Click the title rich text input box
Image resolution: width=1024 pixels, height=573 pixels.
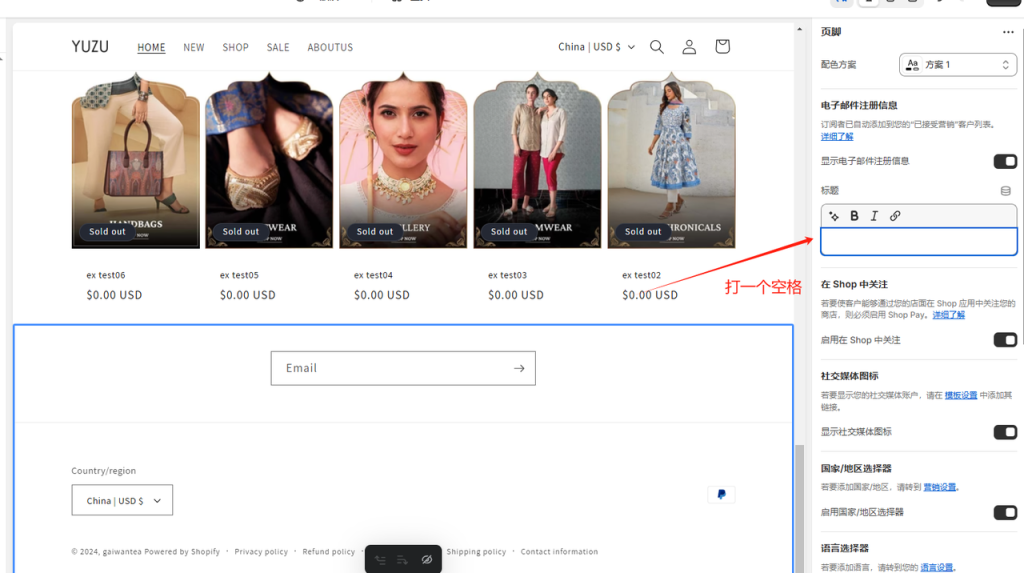coord(919,241)
